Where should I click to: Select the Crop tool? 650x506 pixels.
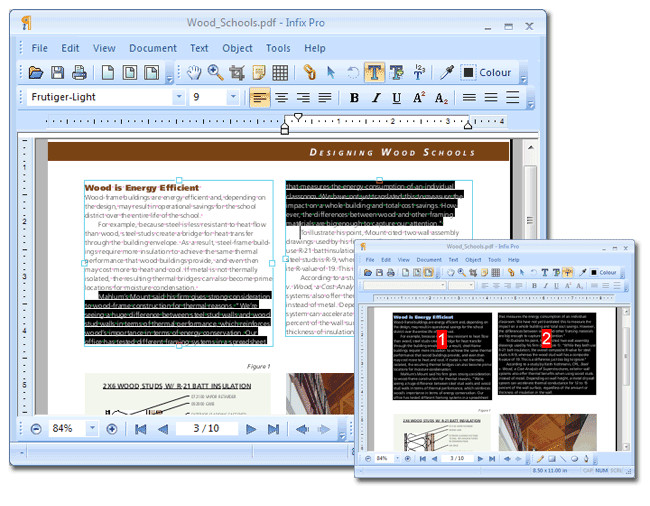click(x=237, y=72)
